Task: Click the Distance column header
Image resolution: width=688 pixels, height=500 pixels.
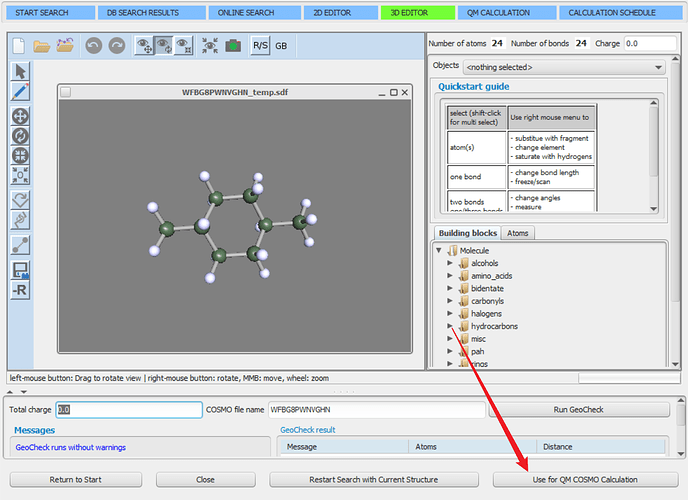Action: point(601,446)
